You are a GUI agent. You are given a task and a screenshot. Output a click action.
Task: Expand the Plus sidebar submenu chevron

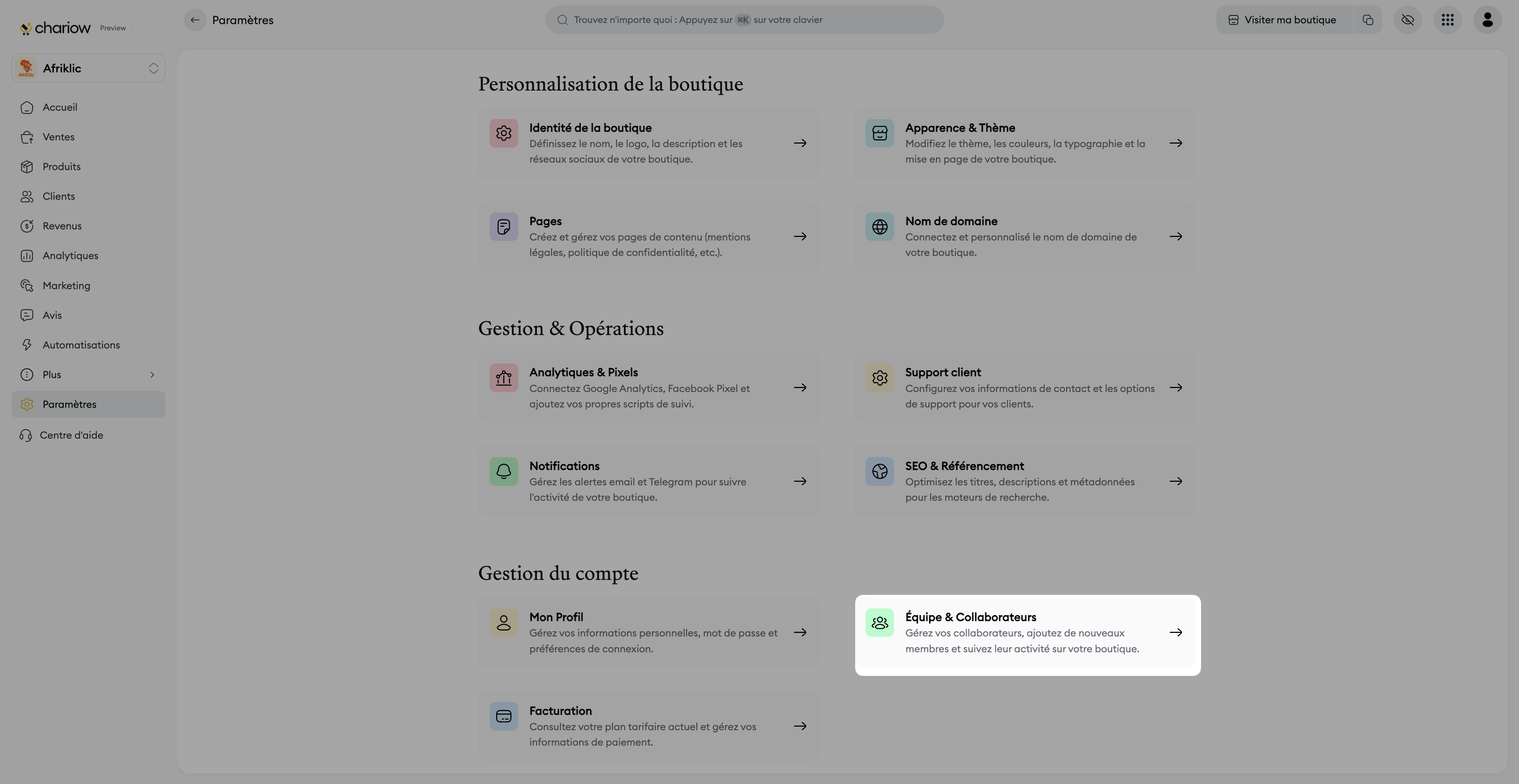point(152,375)
